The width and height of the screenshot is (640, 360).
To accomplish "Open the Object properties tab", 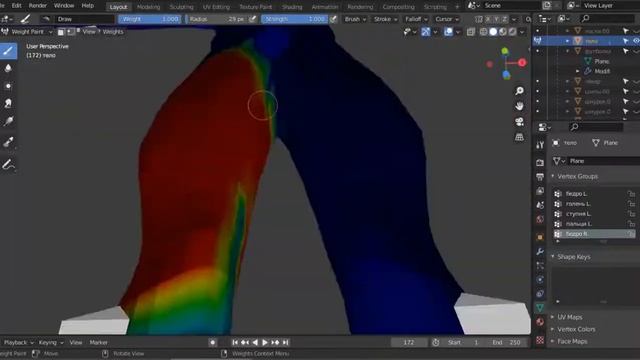I will point(540,237).
